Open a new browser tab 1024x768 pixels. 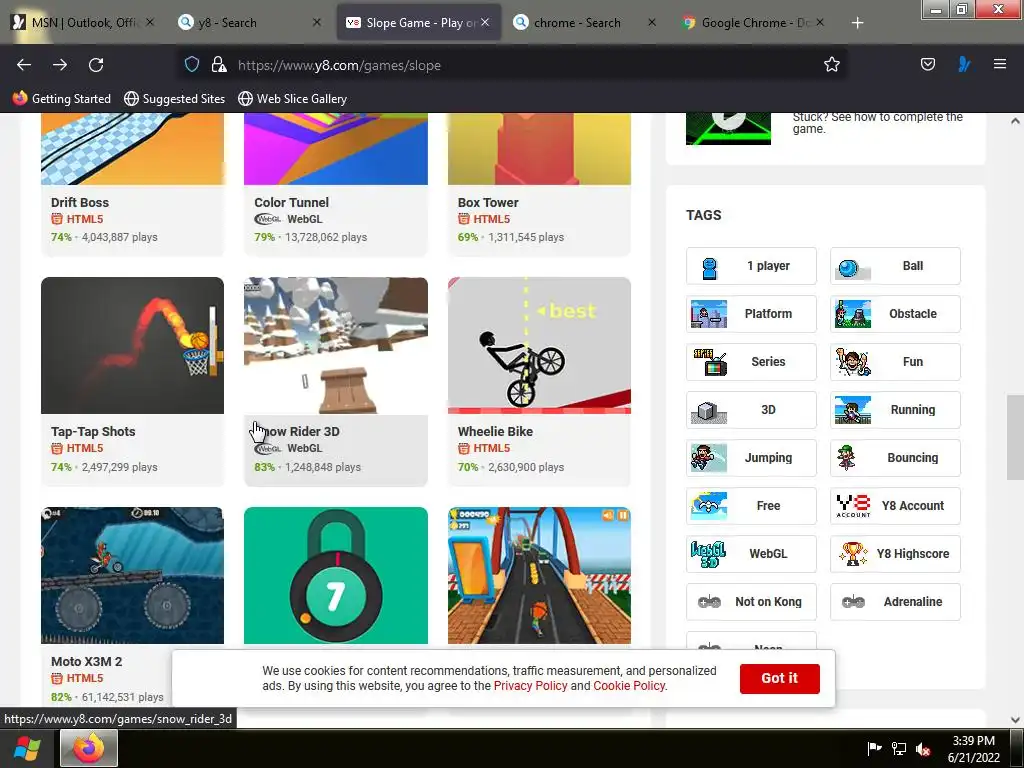(x=857, y=23)
